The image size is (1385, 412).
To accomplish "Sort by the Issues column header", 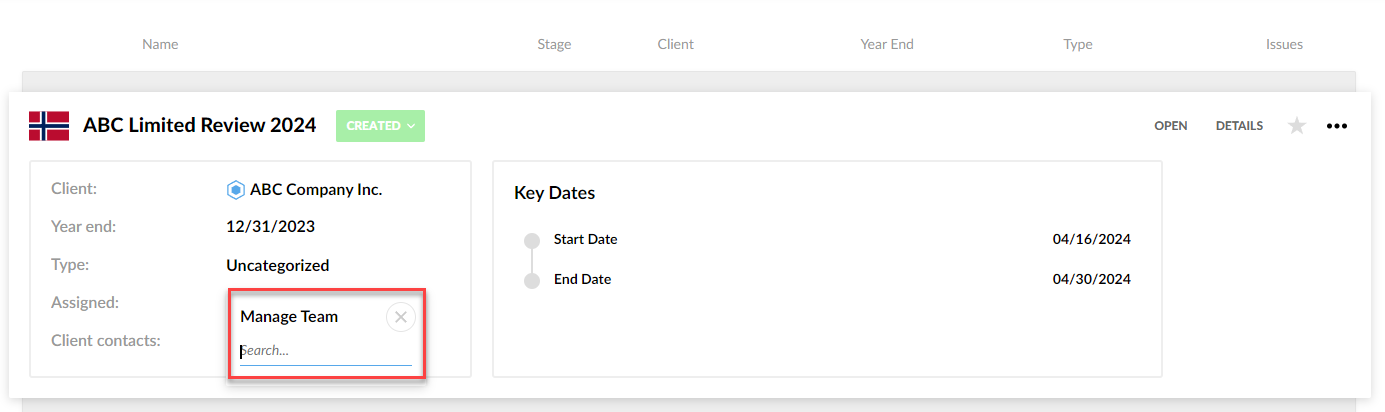I will pos(1284,44).
